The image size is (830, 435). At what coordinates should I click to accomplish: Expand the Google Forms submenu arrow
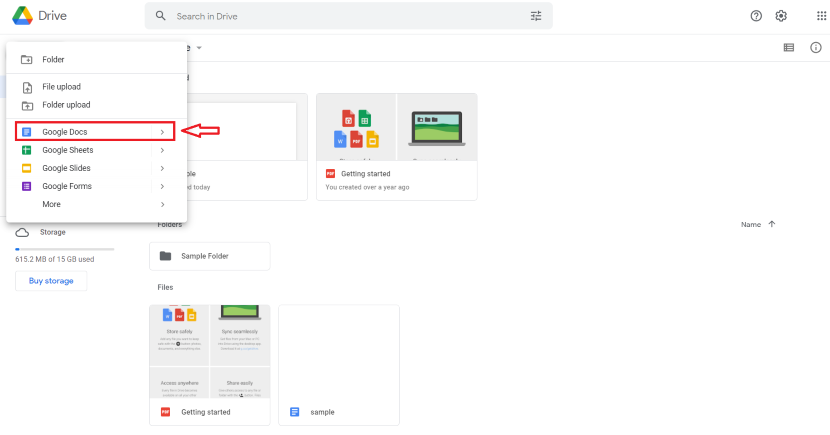(163, 186)
